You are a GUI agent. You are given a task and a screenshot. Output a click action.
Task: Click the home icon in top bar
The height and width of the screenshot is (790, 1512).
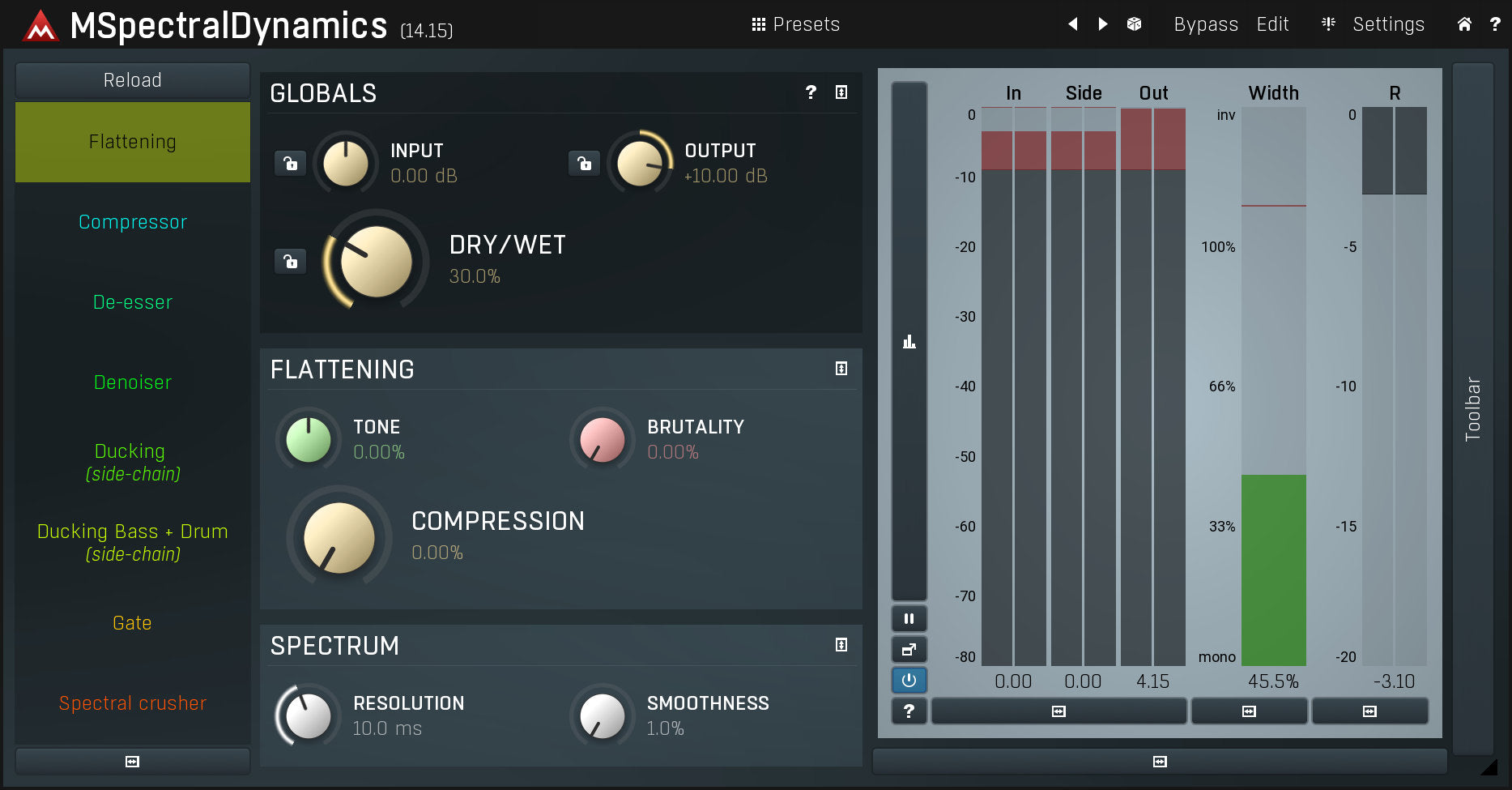(x=1464, y=24)
